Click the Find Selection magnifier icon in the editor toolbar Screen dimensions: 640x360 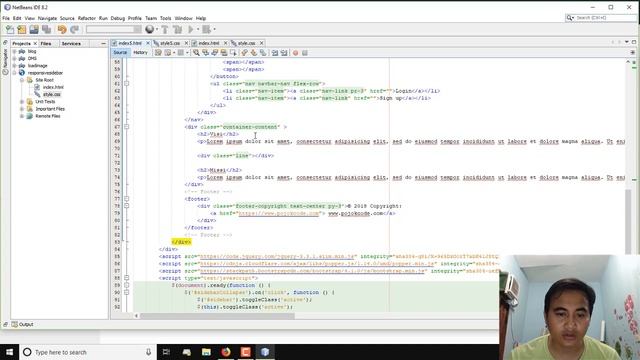[x=196, y=53]
